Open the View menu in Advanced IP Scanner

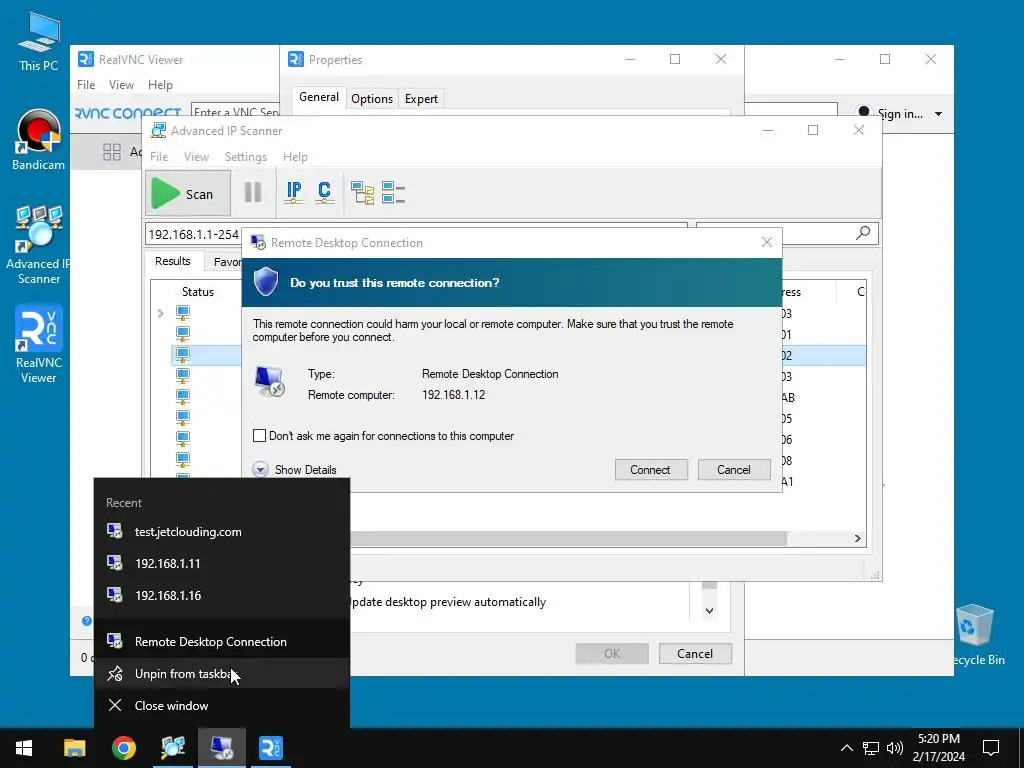tap(196, 157)
